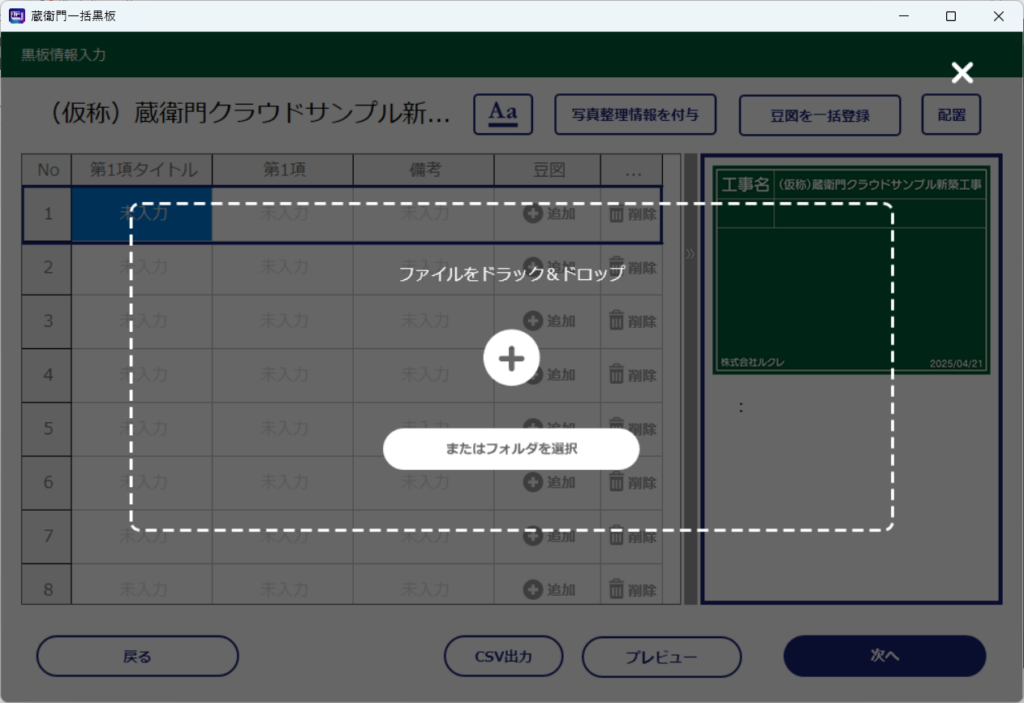Click the 追加 plus icon in row 1
This screenshot has height=703, width=1024.
(x=533, y=214)
